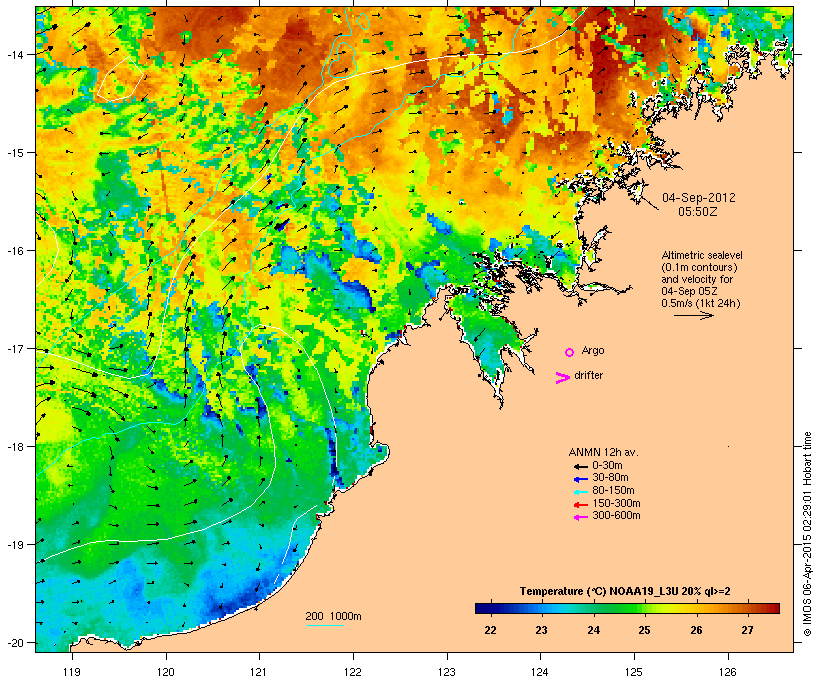Click the '24' temperature scale value

pyautogui.click(x=593, y=630)
